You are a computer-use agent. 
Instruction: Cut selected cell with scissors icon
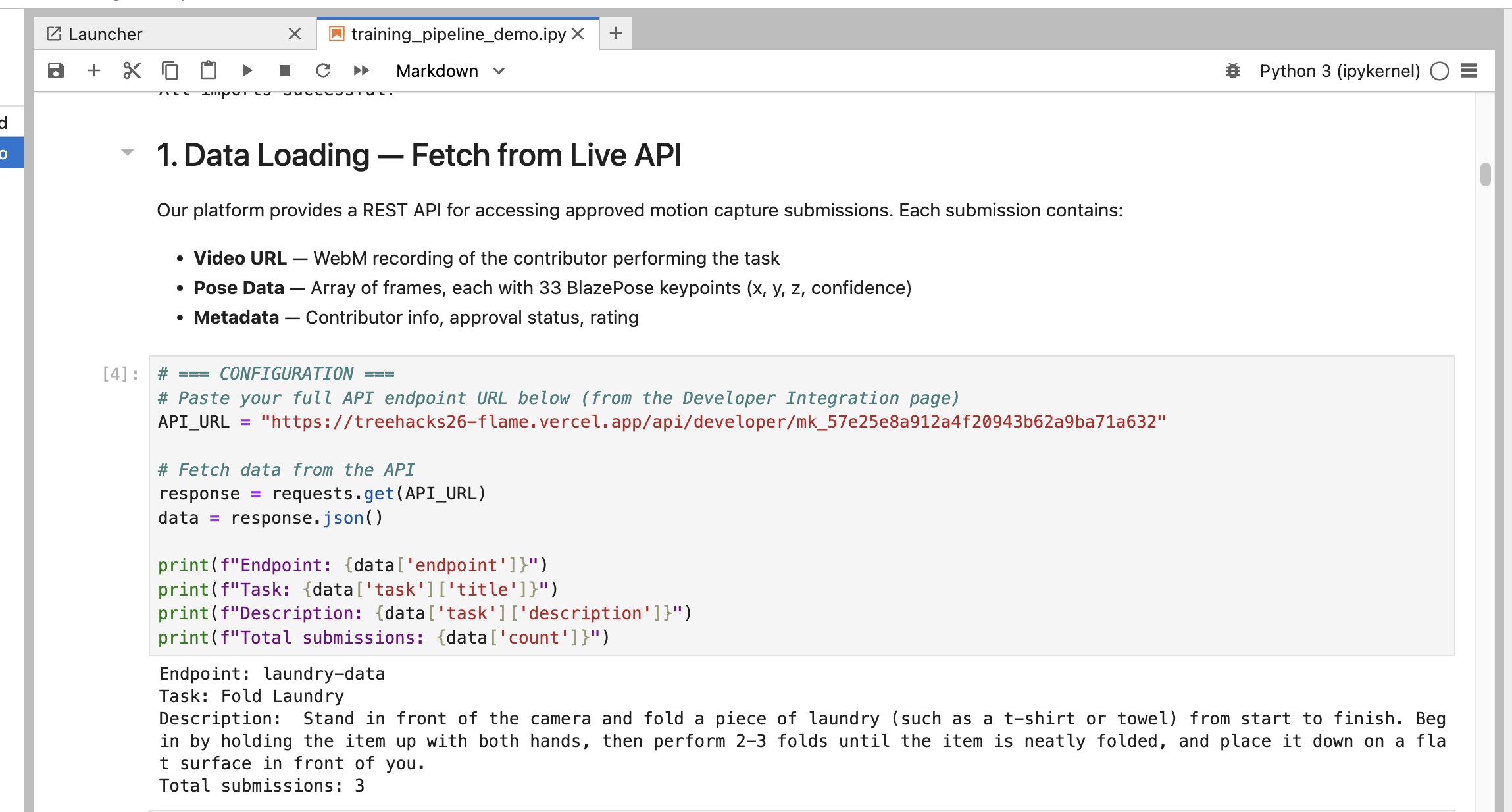tap(132, 70)
